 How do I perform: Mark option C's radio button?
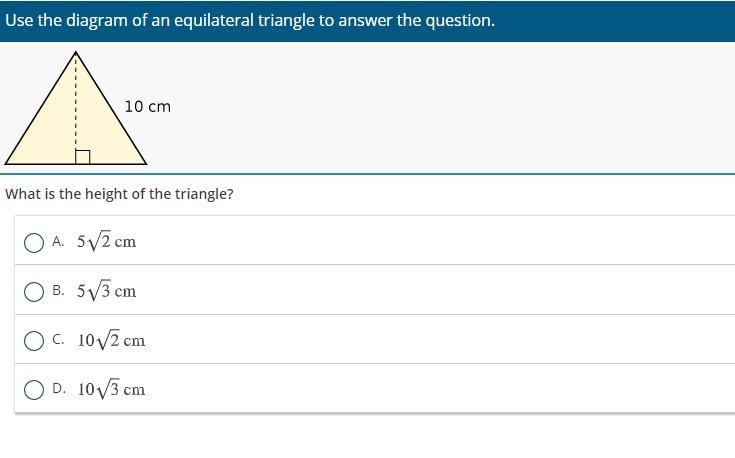[x=34, y=341]
